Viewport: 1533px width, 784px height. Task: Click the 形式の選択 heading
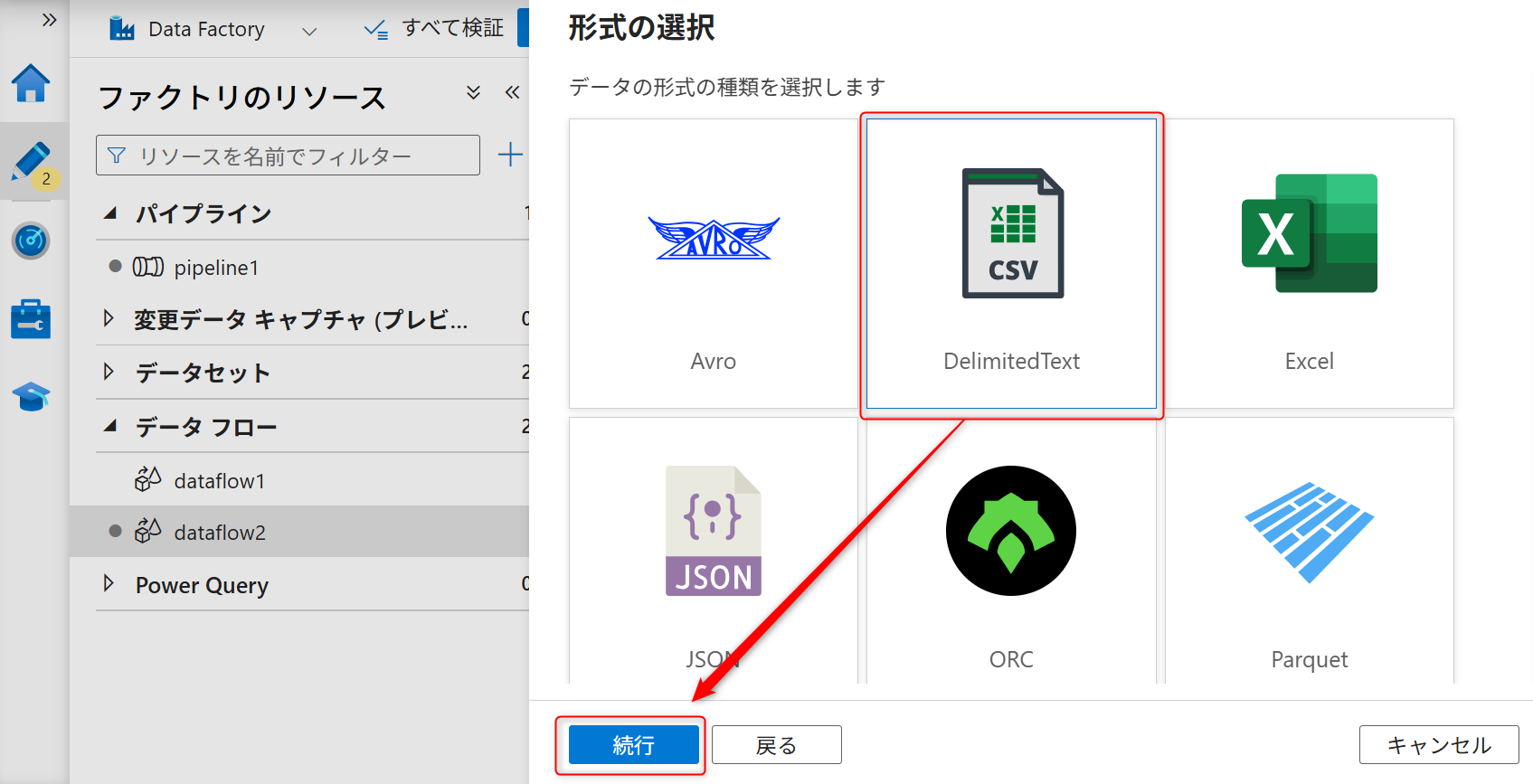(641, 28)
